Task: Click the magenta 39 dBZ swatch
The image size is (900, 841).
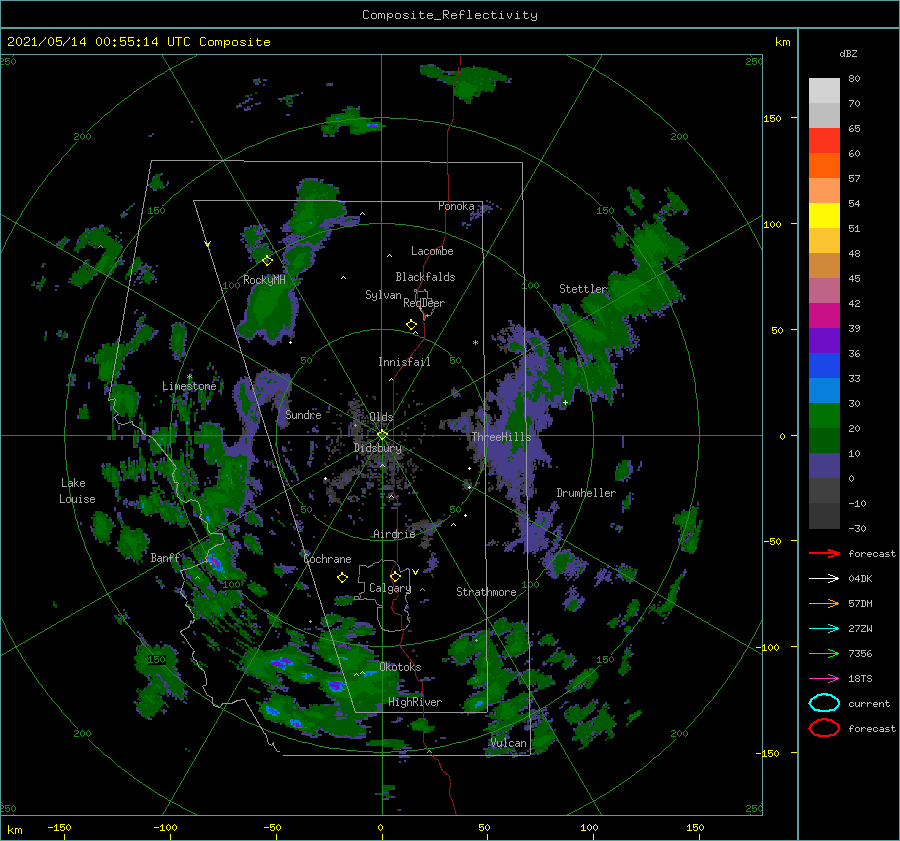Action: (x=824, y=316)
